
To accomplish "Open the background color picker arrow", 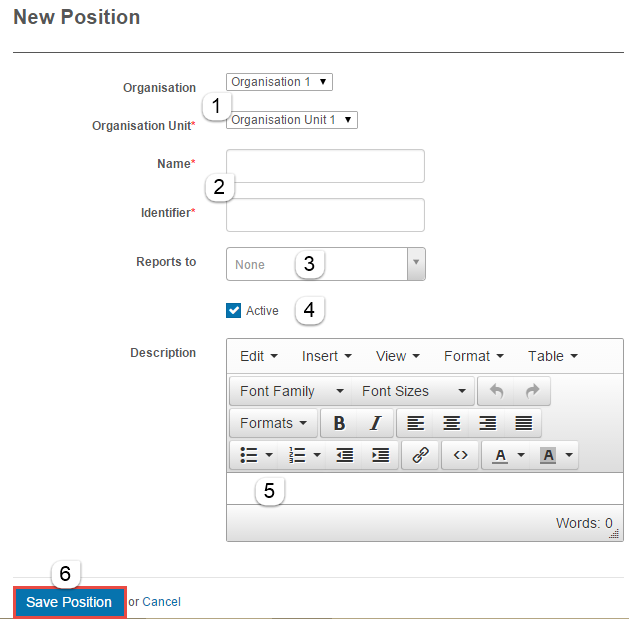I will 569,455.
